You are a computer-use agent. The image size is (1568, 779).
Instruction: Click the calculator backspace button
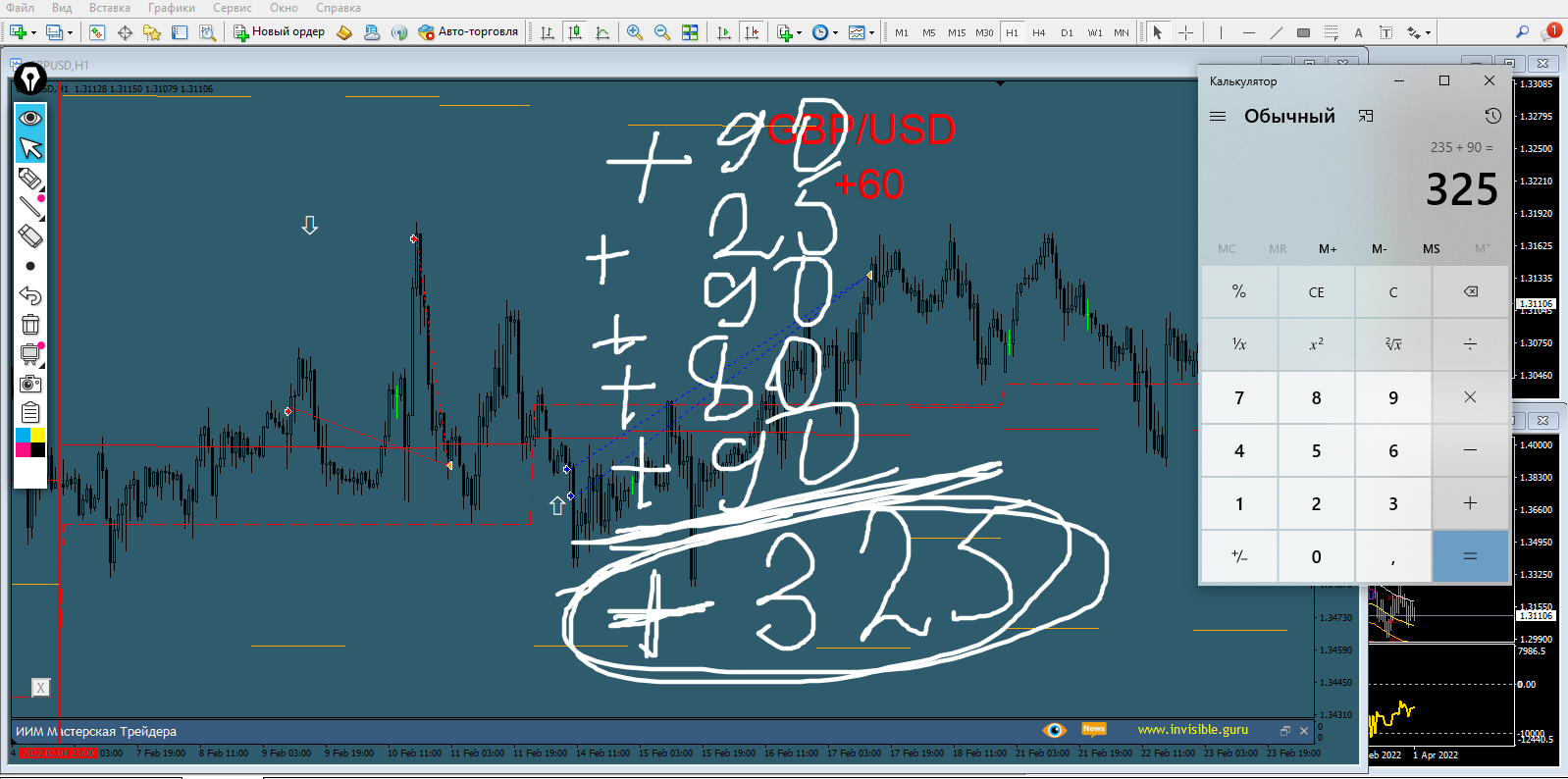(x=1470, y=291)
